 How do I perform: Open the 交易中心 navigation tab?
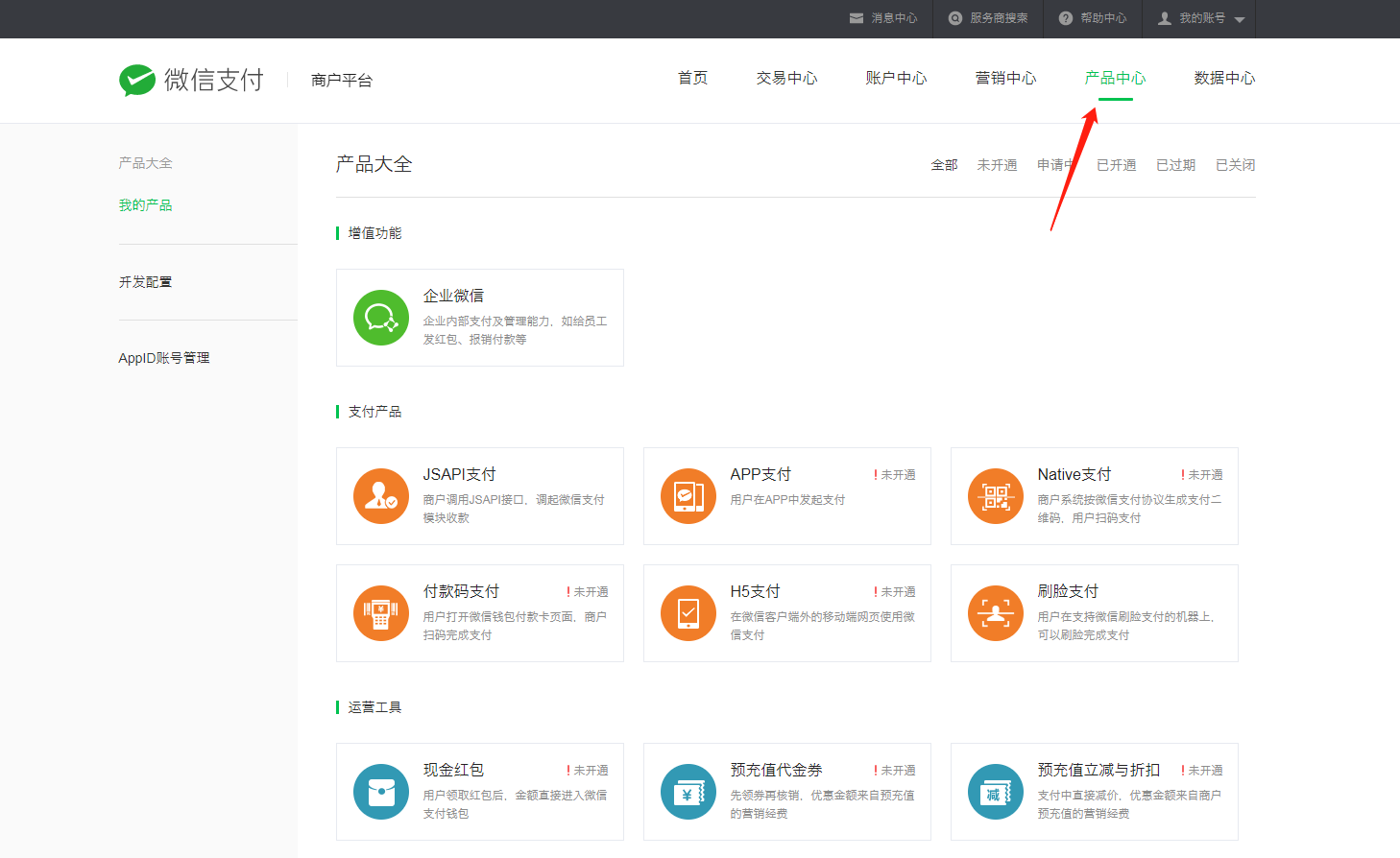[786, 78]
